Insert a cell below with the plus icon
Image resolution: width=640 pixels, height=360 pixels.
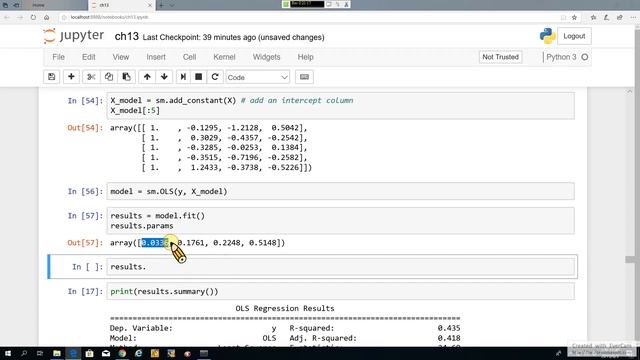pyautogui.click(x=71, y=77)
